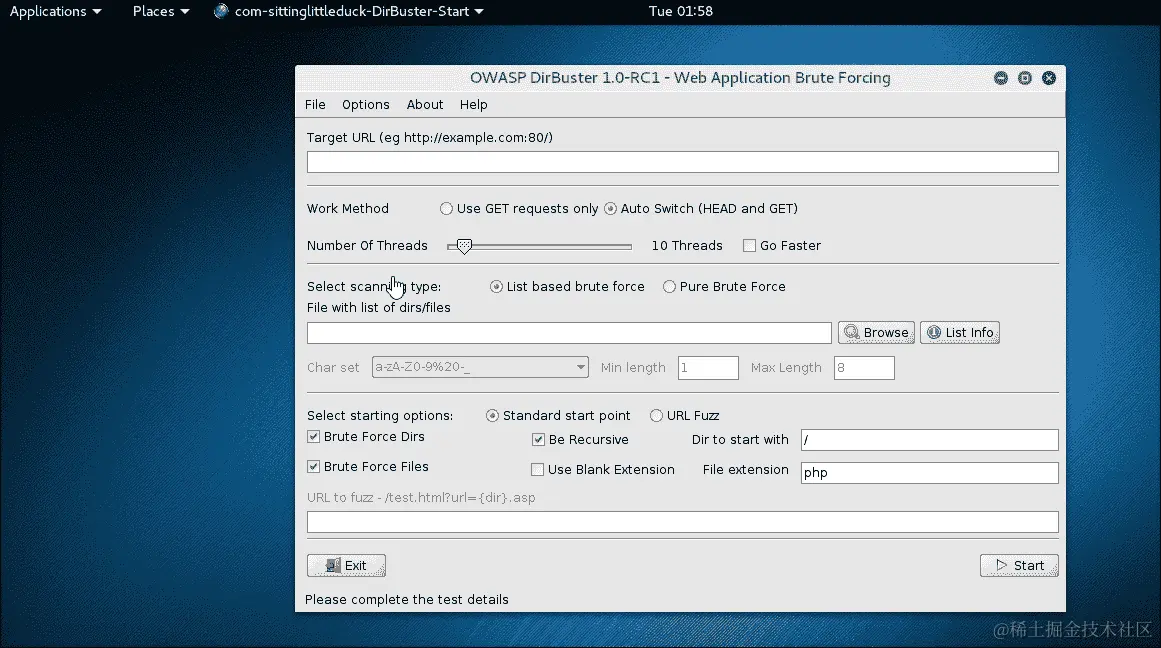Click the 'Please complete the test details' status text
The width and height of the screenshot is (1161, 648).
coord(406,600)
